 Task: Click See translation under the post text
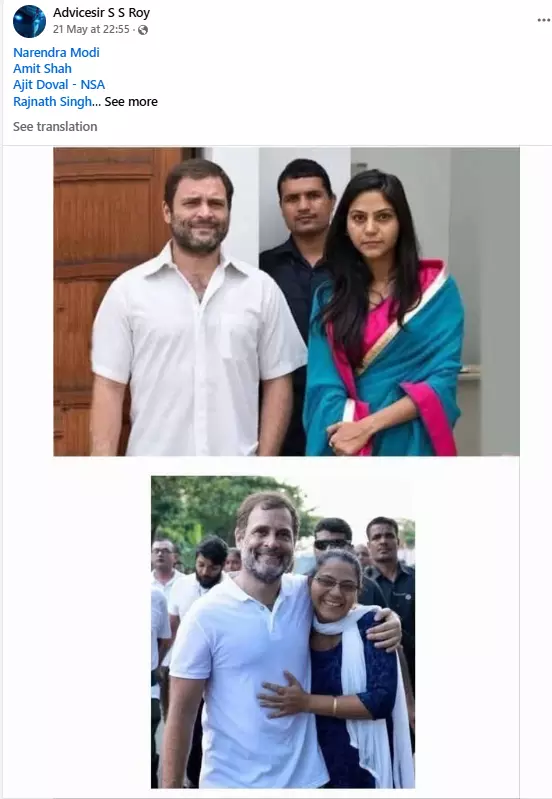click(x=55, y=126)
